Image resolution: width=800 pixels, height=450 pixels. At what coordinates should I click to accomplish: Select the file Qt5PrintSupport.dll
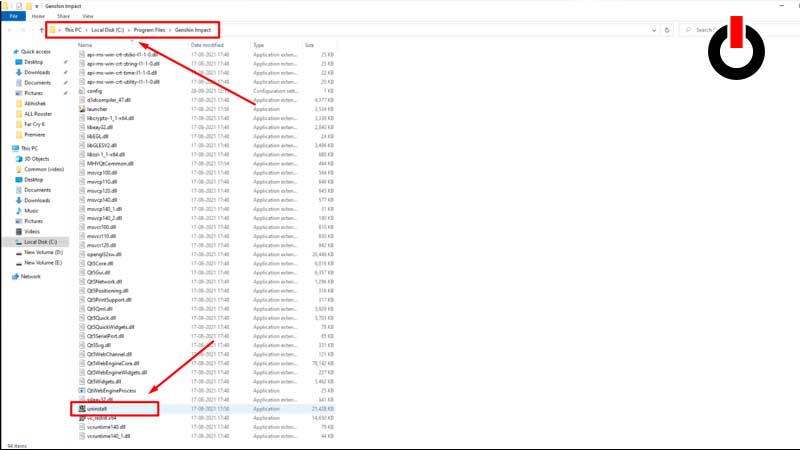(x=109, y=300)
